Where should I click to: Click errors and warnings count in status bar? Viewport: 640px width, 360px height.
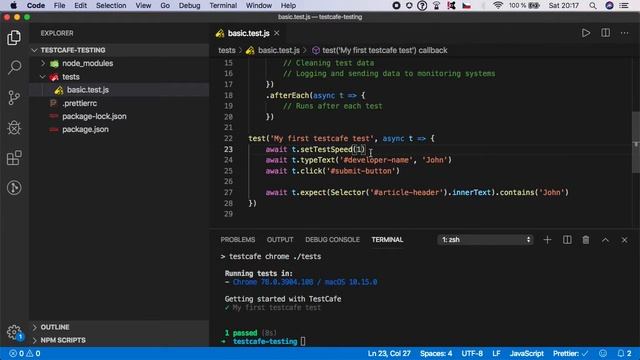25,353
